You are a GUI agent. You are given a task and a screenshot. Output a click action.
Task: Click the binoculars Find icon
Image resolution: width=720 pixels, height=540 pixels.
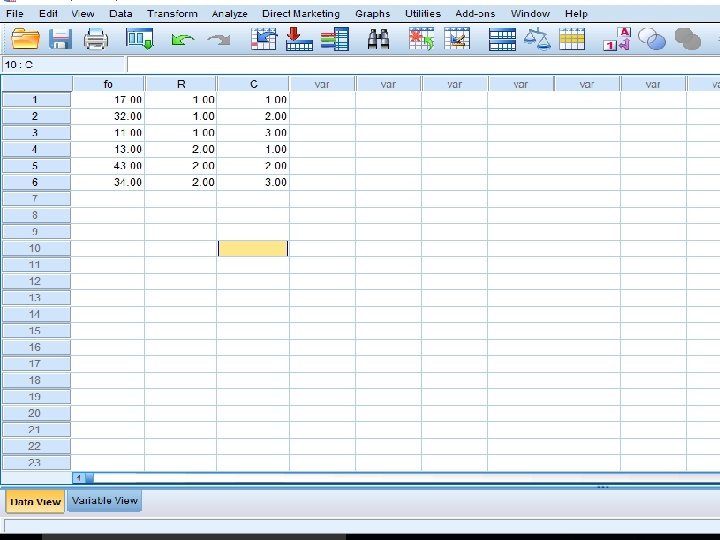point(379,39)
